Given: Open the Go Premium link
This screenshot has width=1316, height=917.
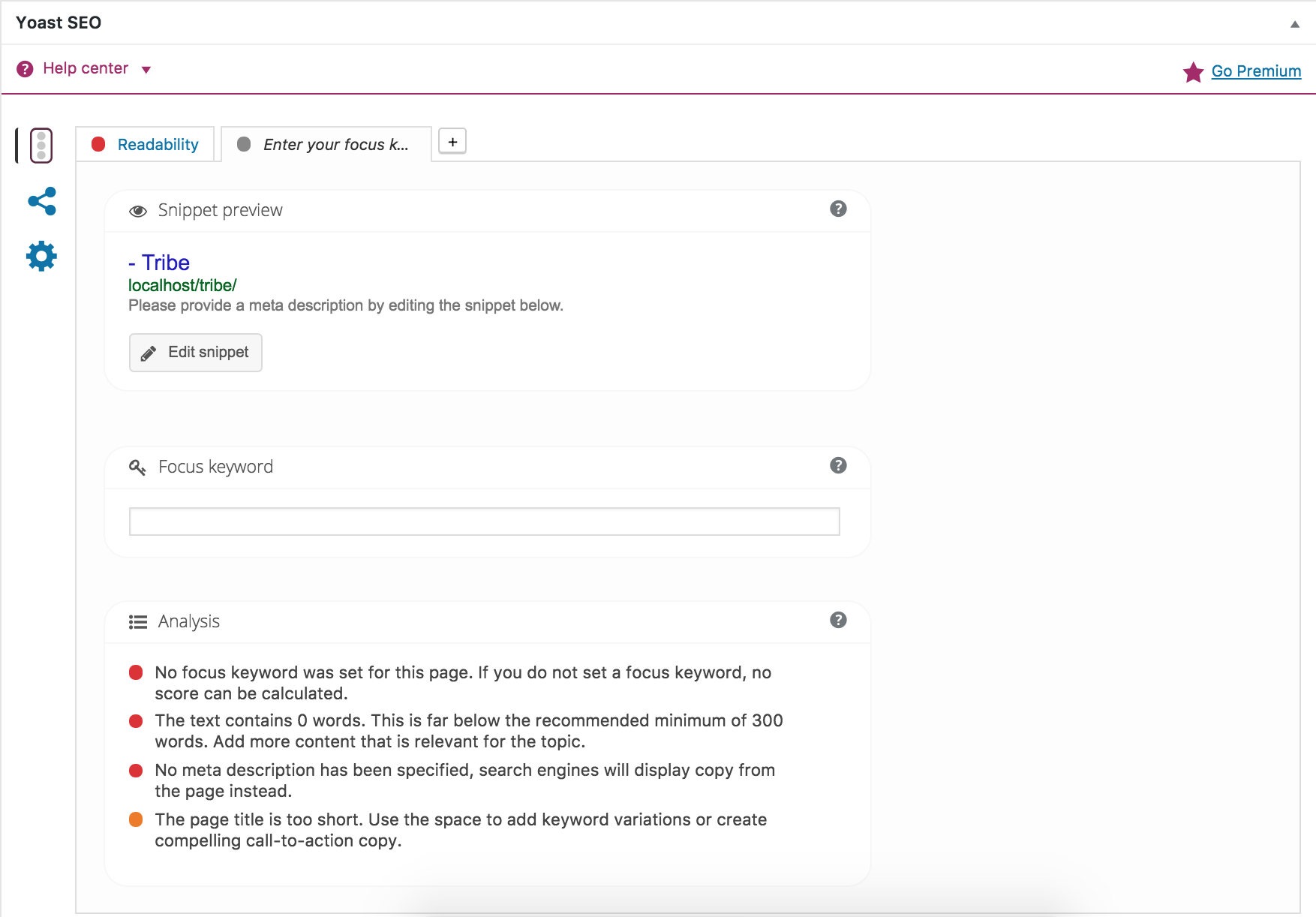Looking at the screenshot, I should (1256, 71).
